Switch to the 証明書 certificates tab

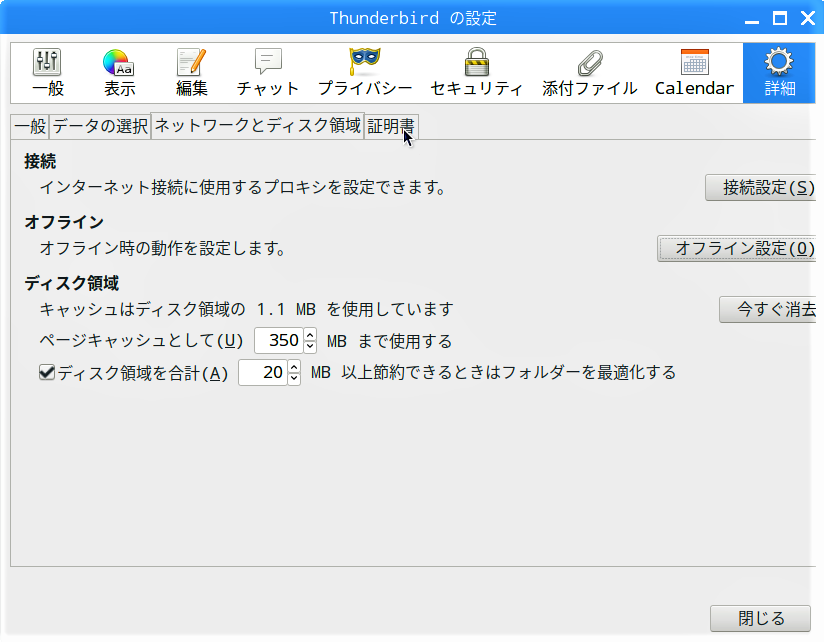(x=391, y=127)
